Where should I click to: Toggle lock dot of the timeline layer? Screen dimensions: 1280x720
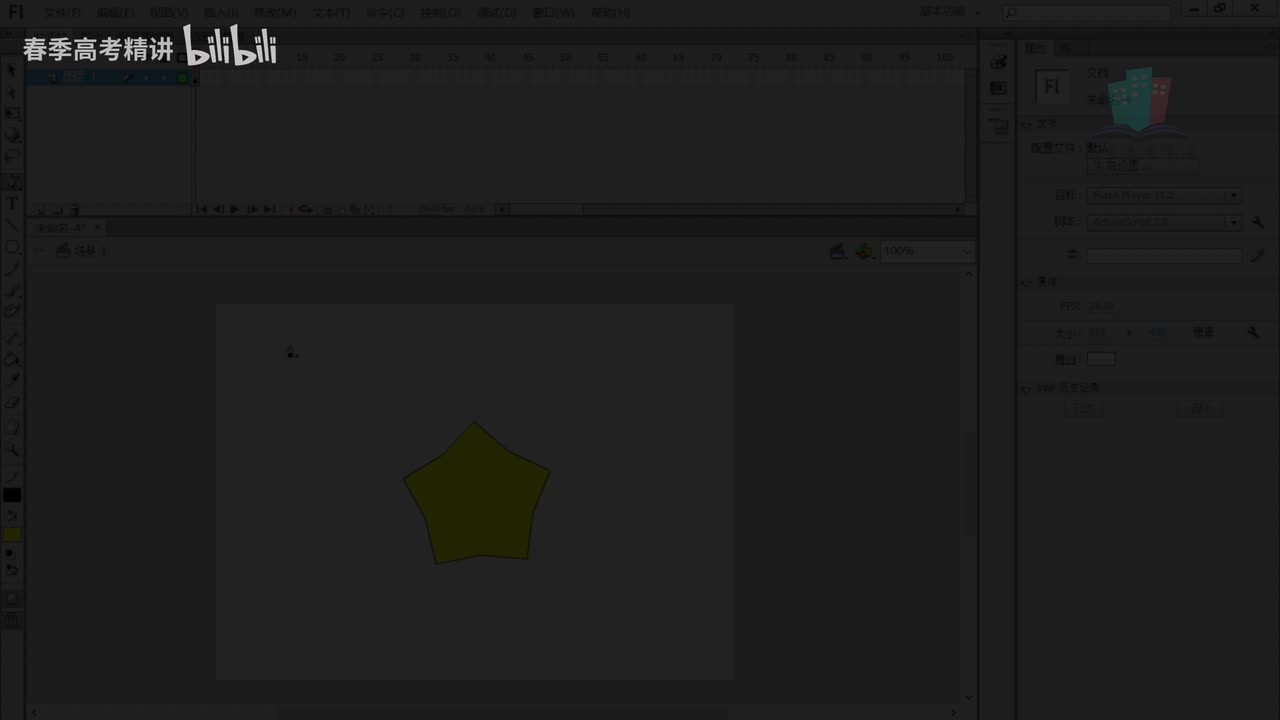point(163,77)
